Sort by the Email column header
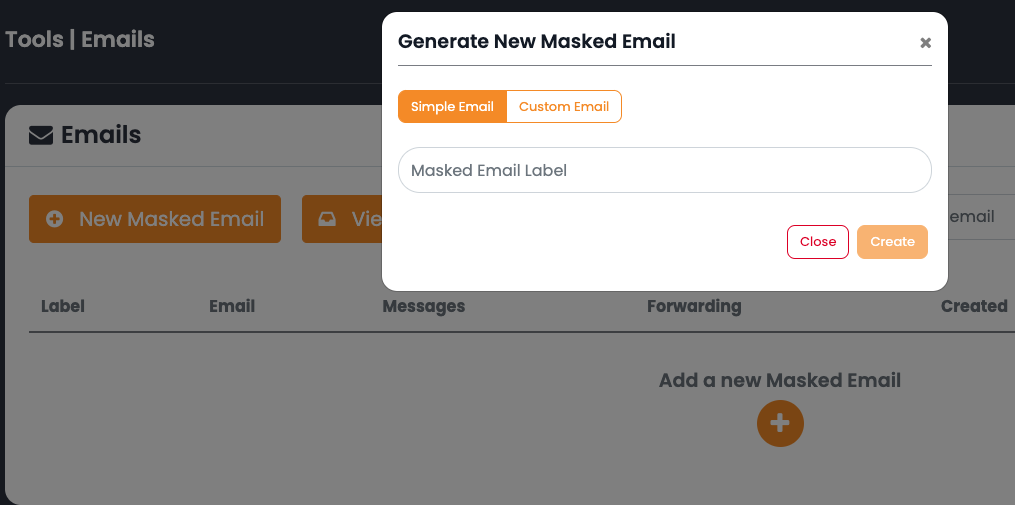The height and width of the screenshot is (505, 1015). click(232, 306)
